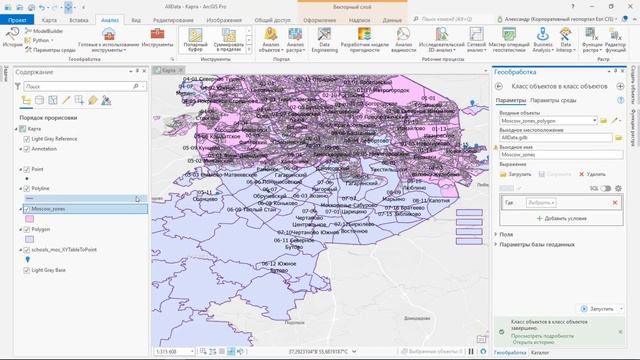Open Feature Analysis (Анализ объектов) menu

271,40
